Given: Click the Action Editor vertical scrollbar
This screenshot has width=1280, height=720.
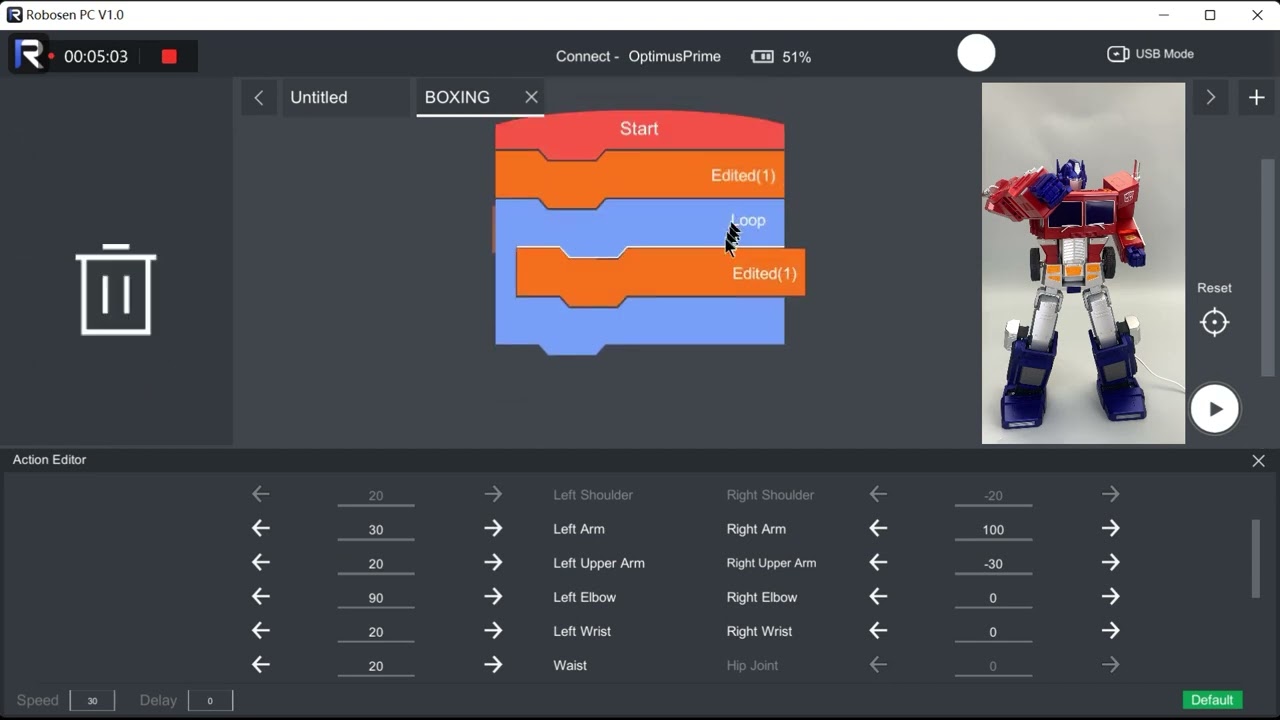Looking at the screenshot, I should pos(1256,559).
